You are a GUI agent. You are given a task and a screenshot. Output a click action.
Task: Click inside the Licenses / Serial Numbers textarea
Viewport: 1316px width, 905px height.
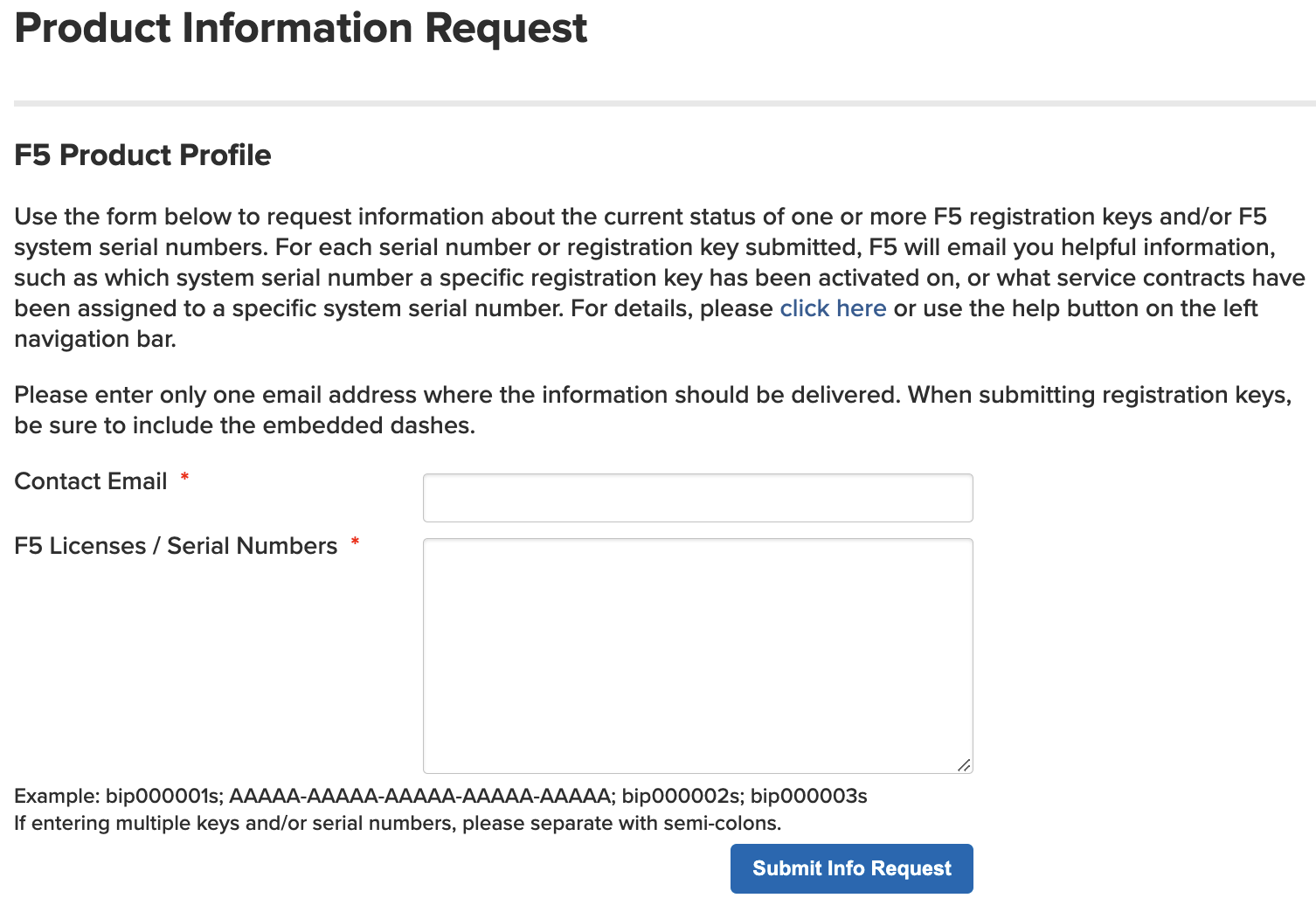pos(697,656)
